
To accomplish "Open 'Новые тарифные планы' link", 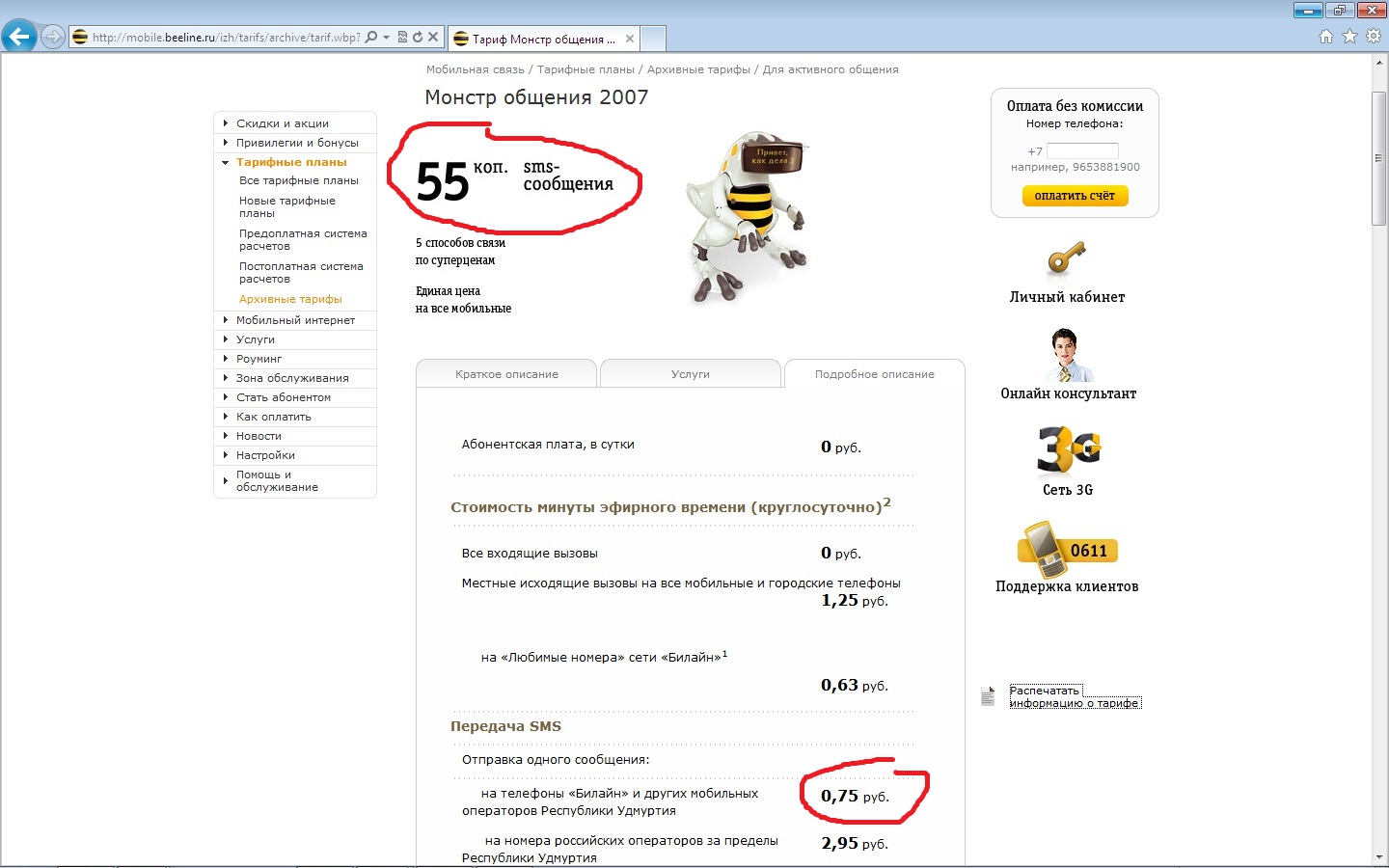I will point(287,206).
